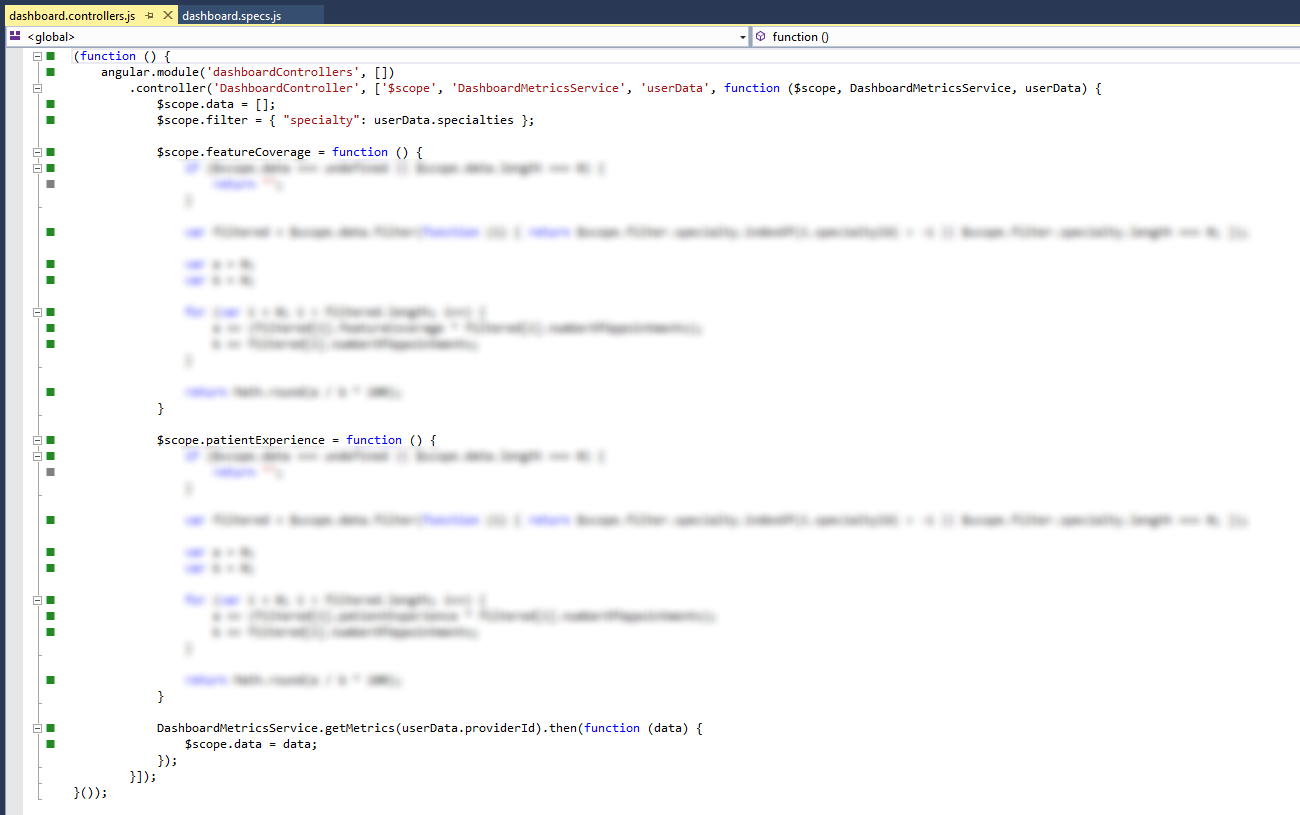The image size is (1300, 815).
Task: Click the purple icon beside <global>
Action: pos(15,37)
